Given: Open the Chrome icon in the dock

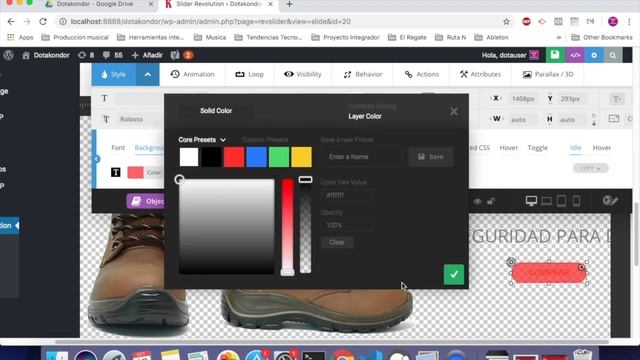Looking at the screenshot, I should (x=342, y=356).
